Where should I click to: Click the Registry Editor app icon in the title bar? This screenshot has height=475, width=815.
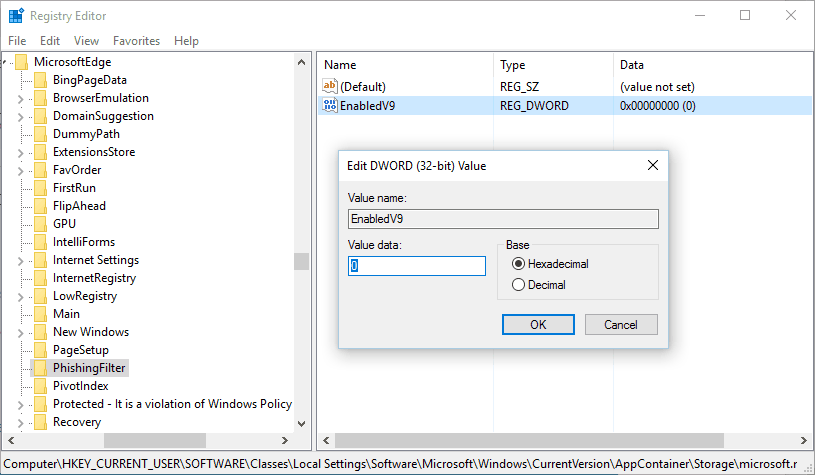16,16
